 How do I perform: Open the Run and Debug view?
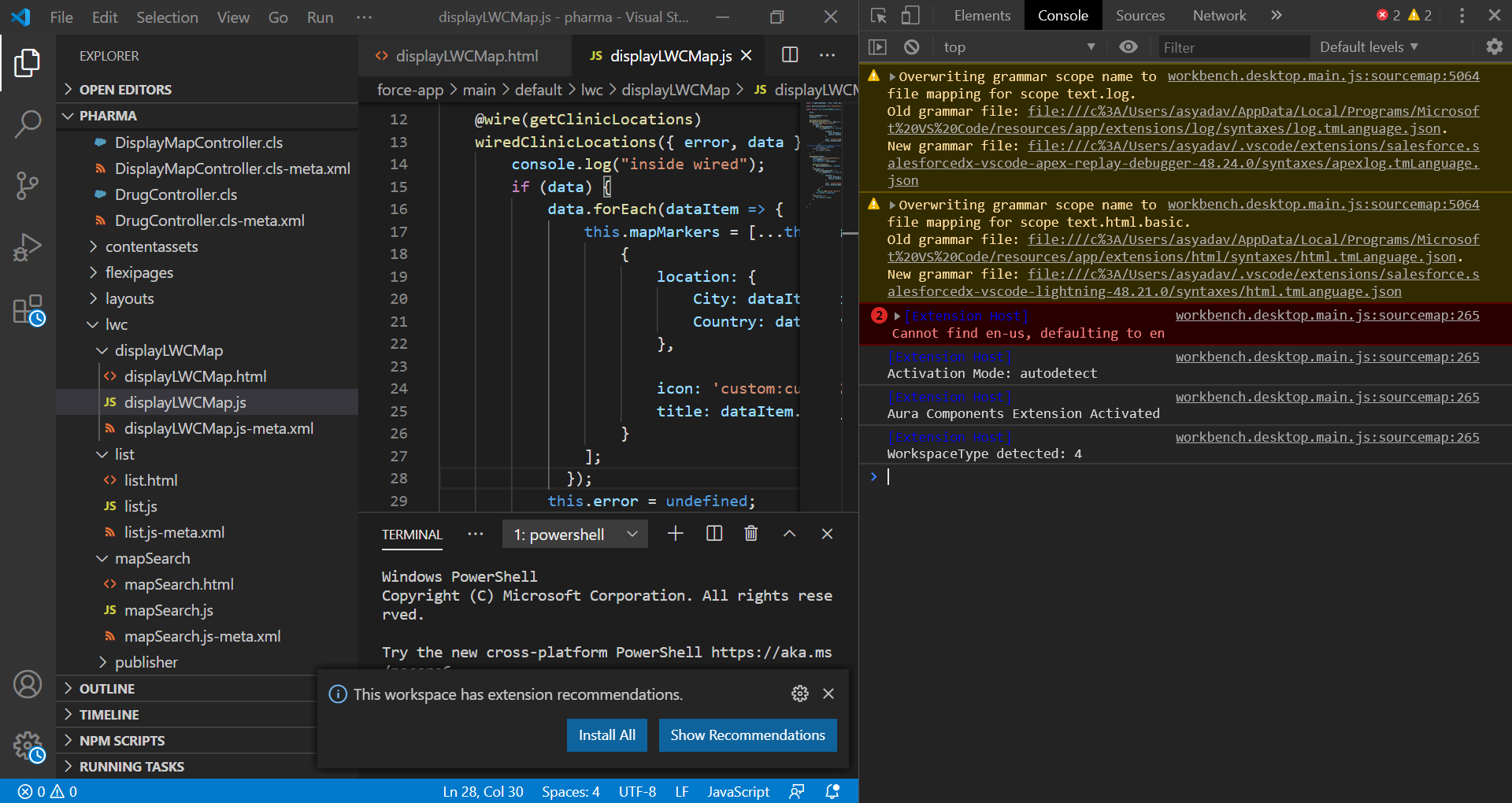click(x=28, y=247)
